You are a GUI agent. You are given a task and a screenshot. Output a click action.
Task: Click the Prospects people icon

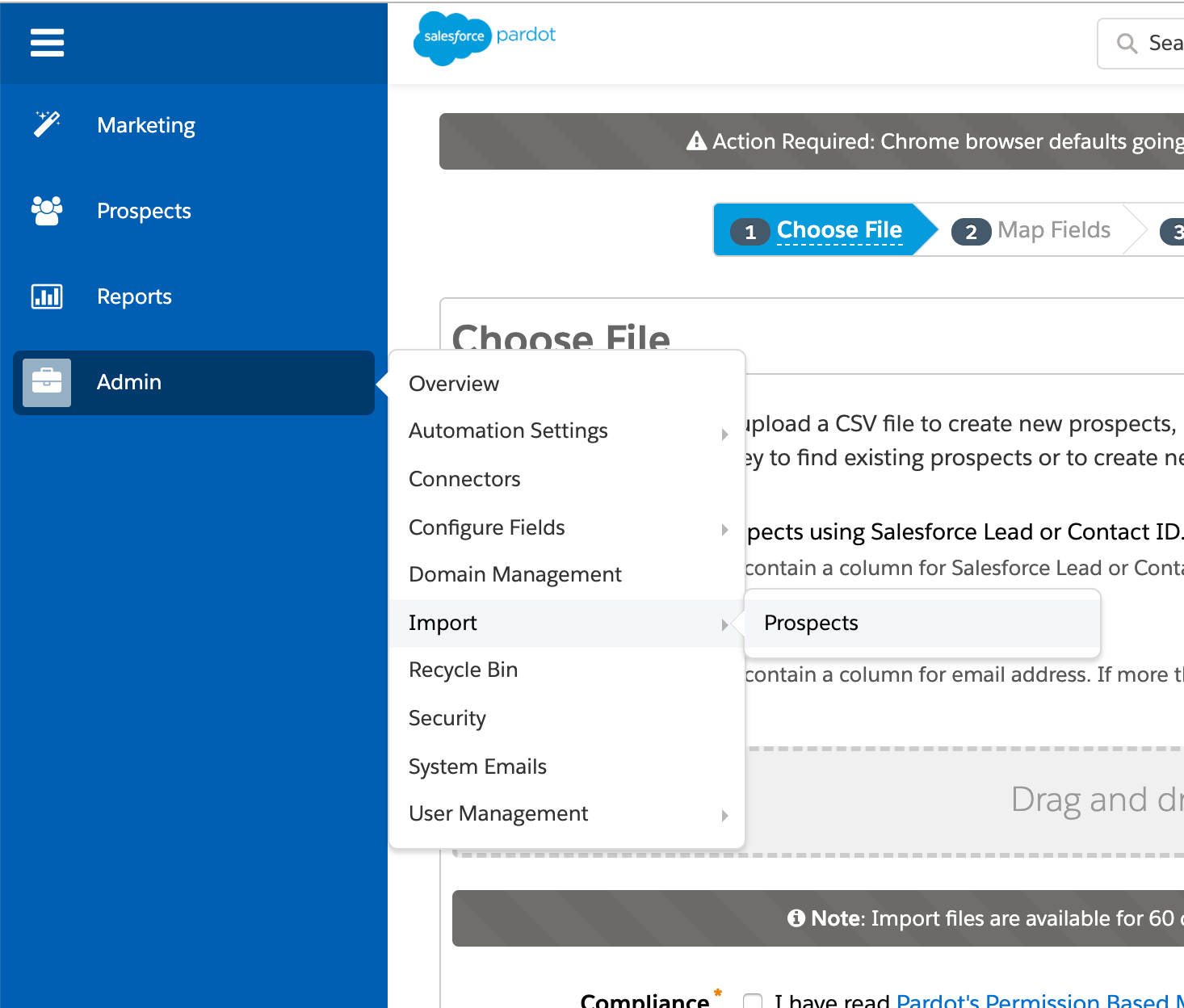pos(47,210)
